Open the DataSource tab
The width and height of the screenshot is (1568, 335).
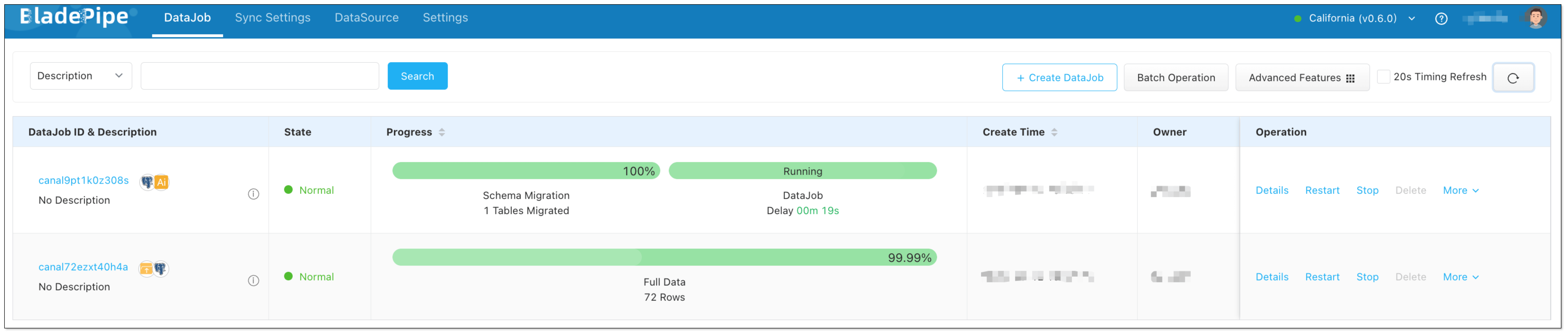366,18
